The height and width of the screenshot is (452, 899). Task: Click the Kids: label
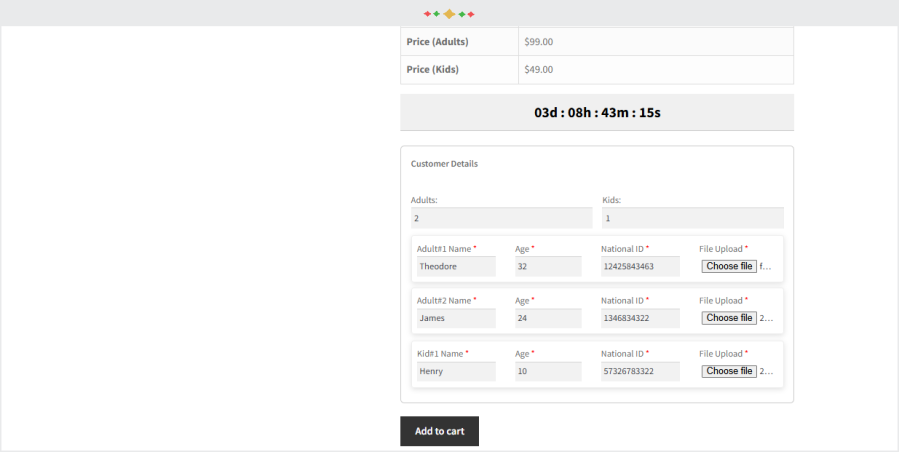612,200
